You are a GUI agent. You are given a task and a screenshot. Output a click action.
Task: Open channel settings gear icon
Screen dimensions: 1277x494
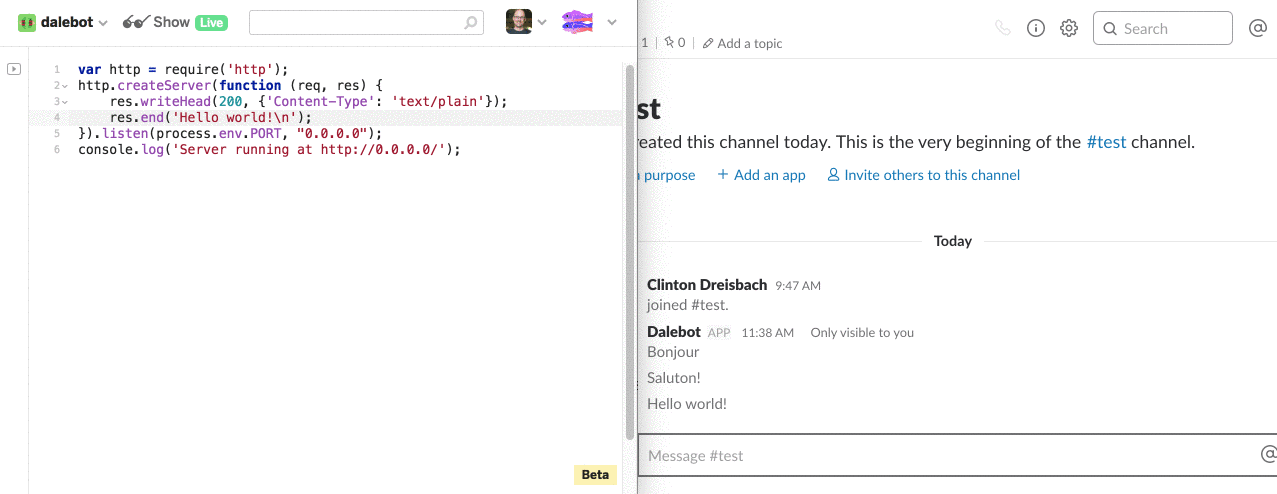(1069, 28)
